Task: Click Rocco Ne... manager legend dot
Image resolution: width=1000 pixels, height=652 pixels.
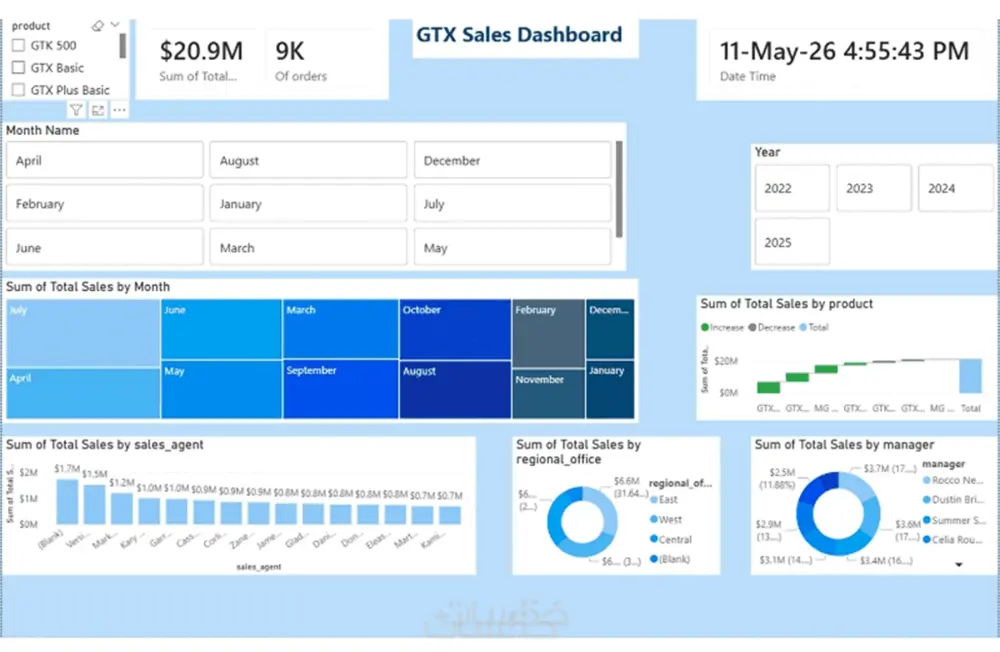Action: pos(927,480)
